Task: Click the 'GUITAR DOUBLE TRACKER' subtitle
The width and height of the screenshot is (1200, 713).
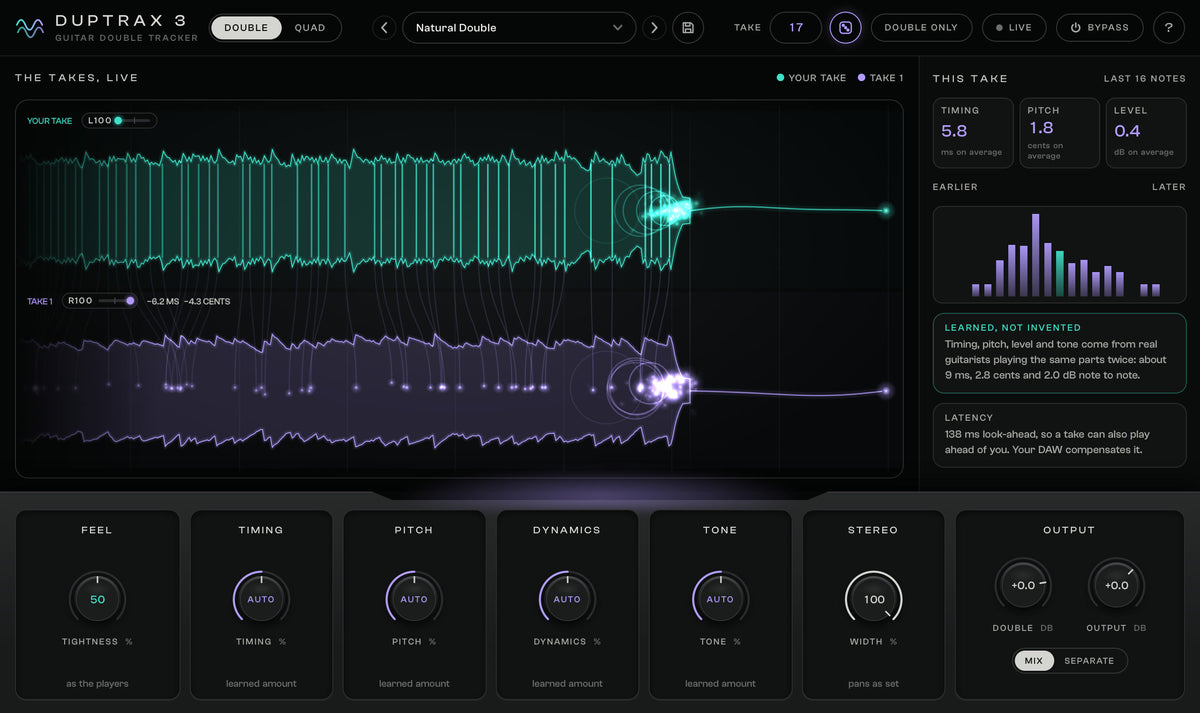Action: pyautogui.click(x=126, y=38)
